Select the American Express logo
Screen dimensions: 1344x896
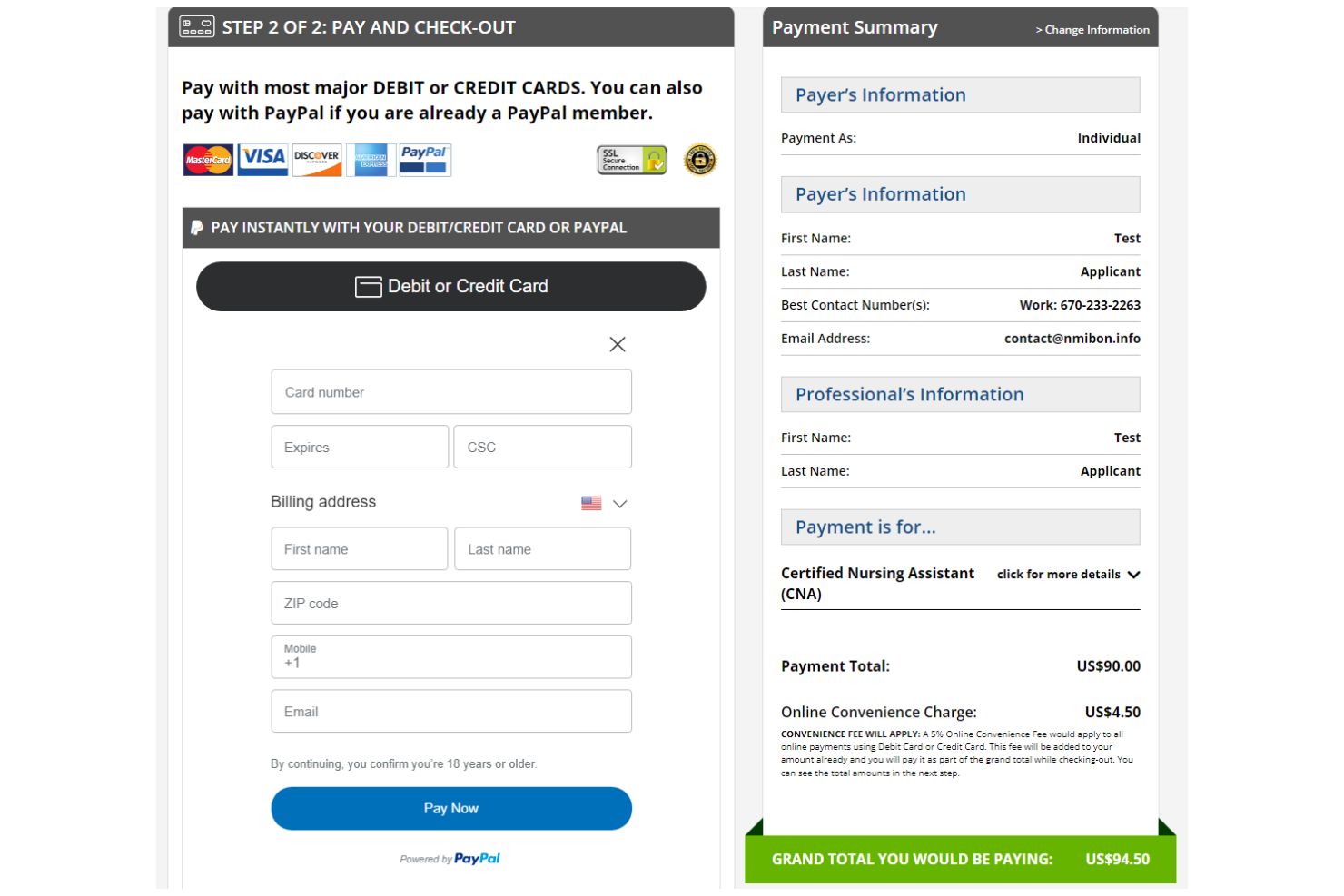tap(371, 160)
